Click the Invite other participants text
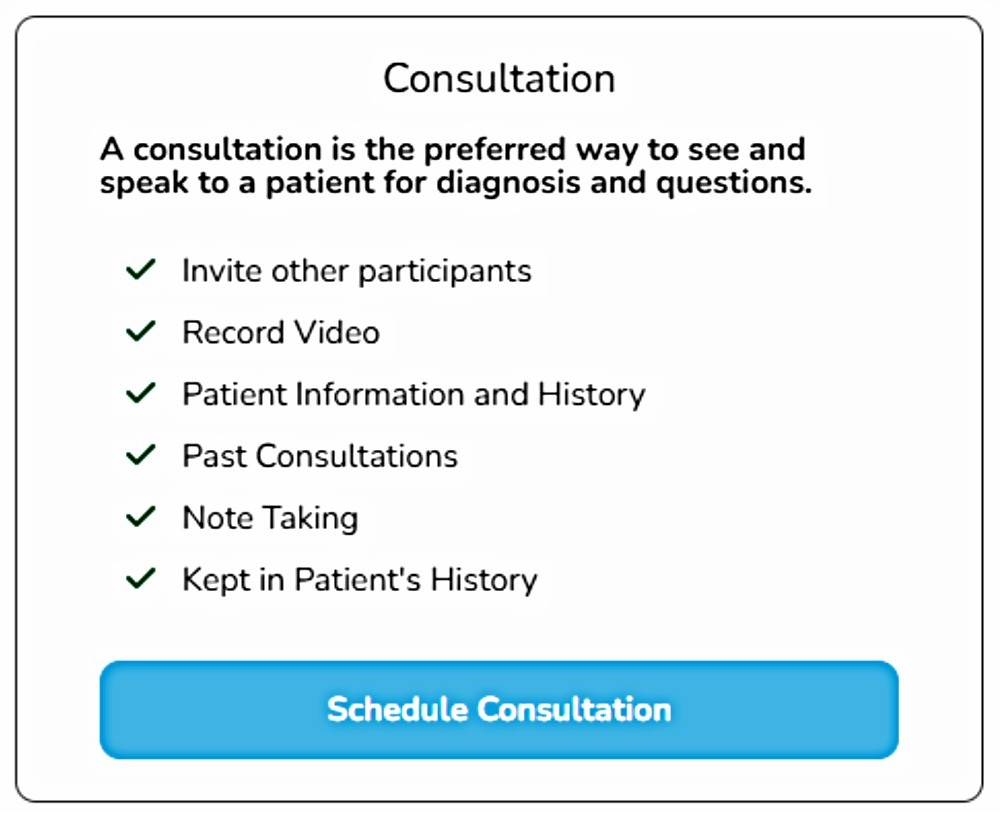Screen dimensions: 1000x817 (x=356, y=271)
